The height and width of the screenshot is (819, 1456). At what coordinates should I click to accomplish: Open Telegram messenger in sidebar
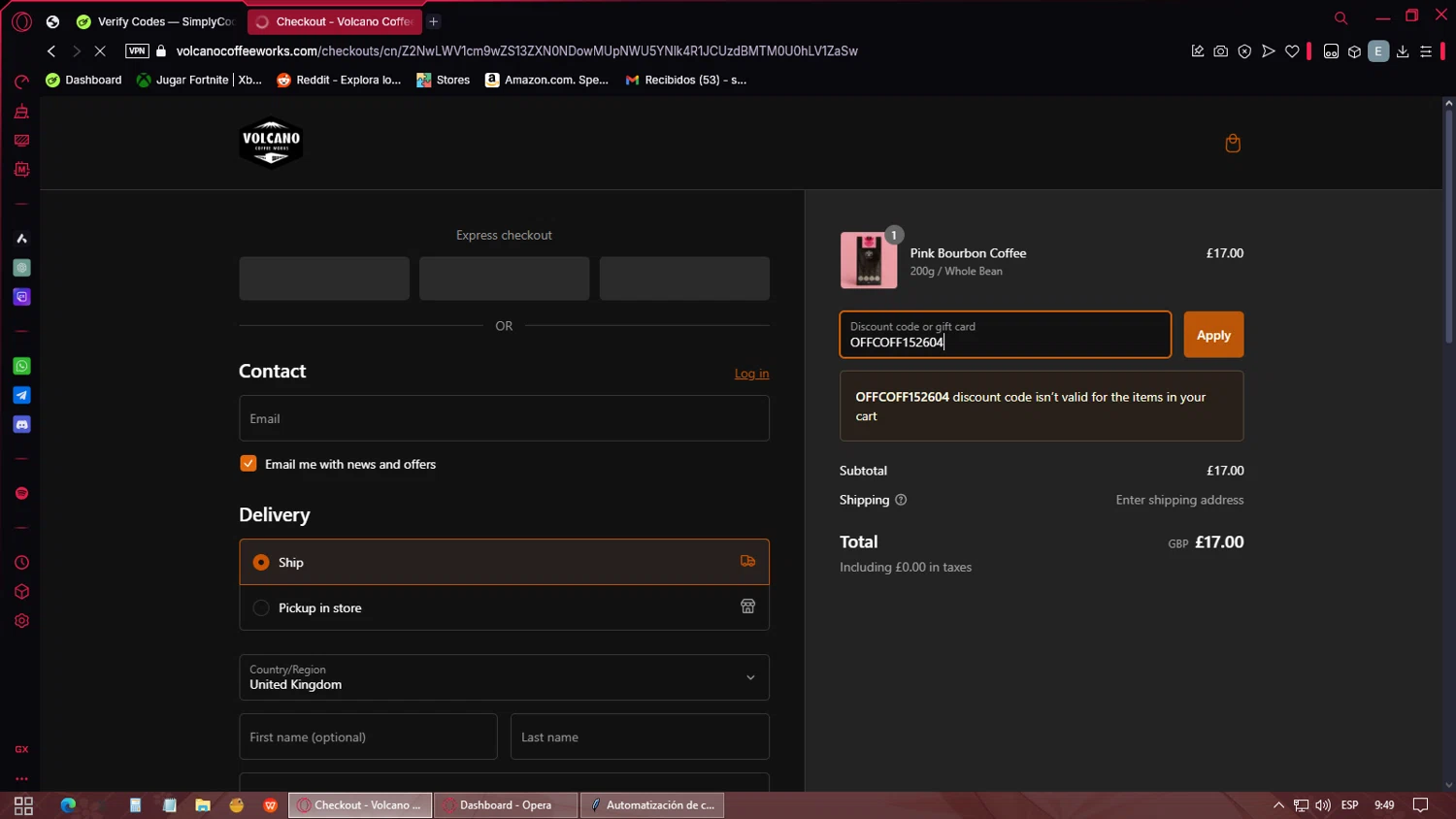pos(21,395)
